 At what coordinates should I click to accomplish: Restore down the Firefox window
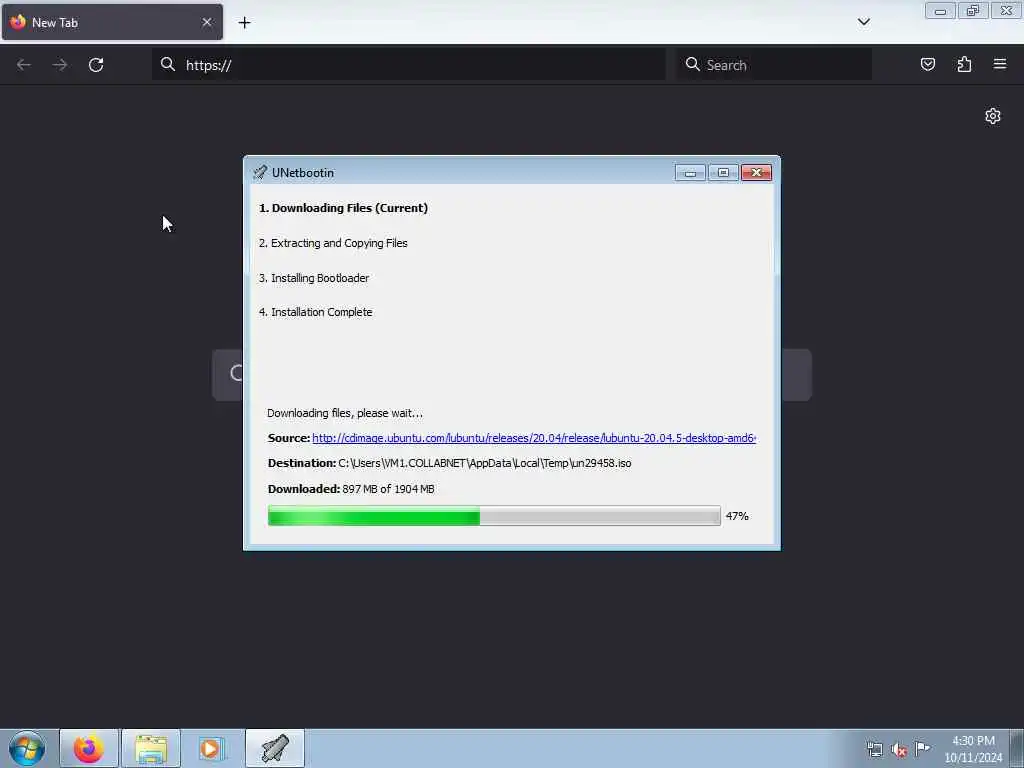[973, 10]
